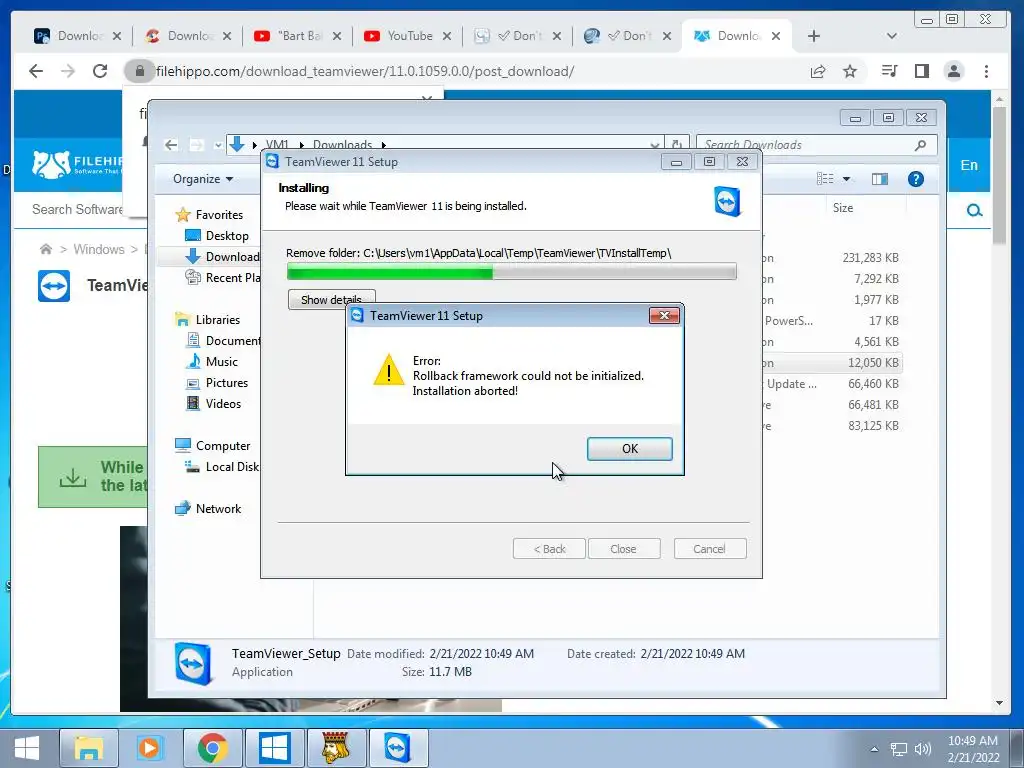Open Organize menu in Explorer

pos(202,179)
